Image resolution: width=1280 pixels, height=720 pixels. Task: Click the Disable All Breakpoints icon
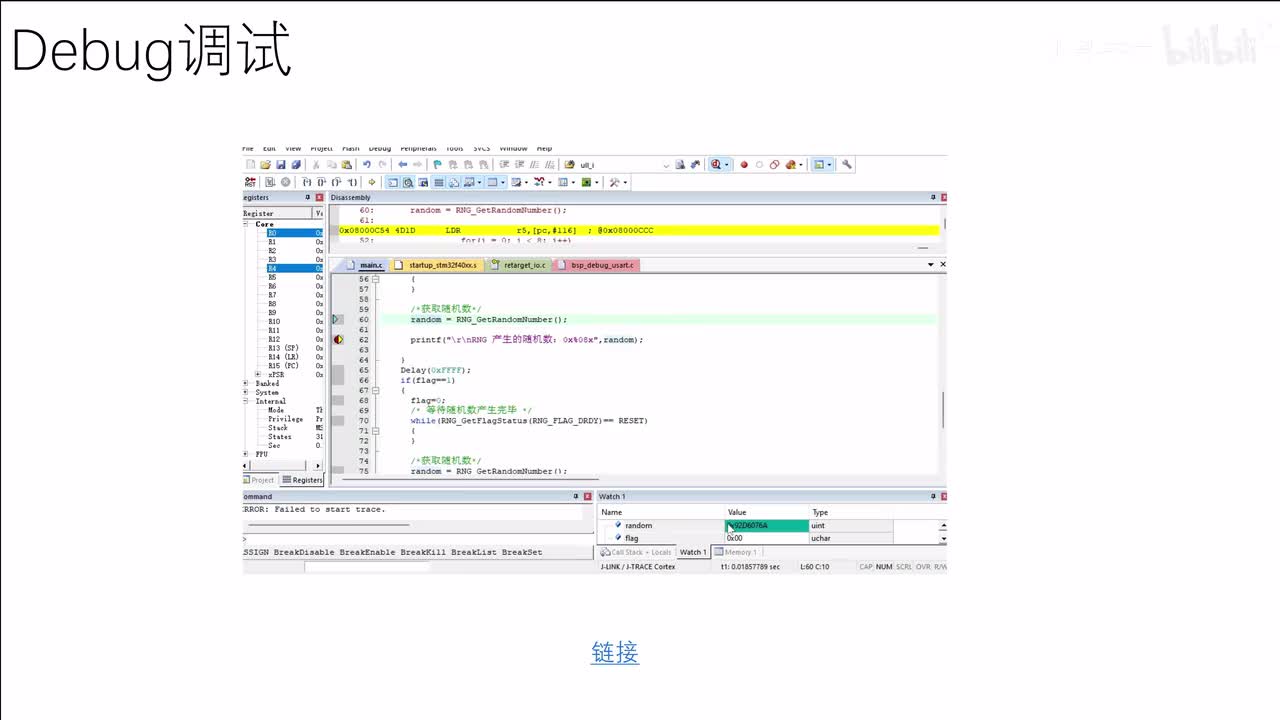pos(774,165)
